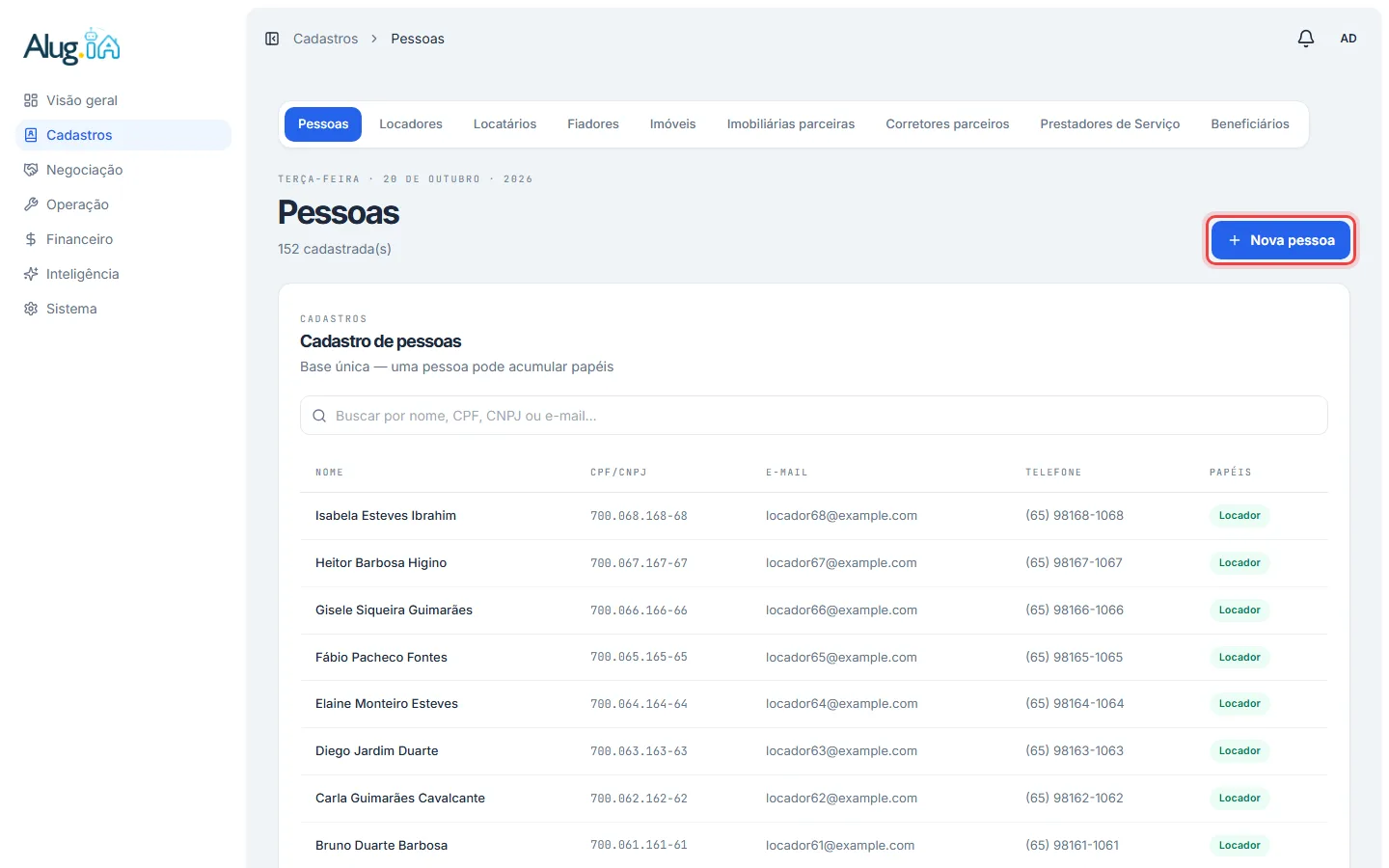
Task: Click the notification bell icon
Action: 1305,39
